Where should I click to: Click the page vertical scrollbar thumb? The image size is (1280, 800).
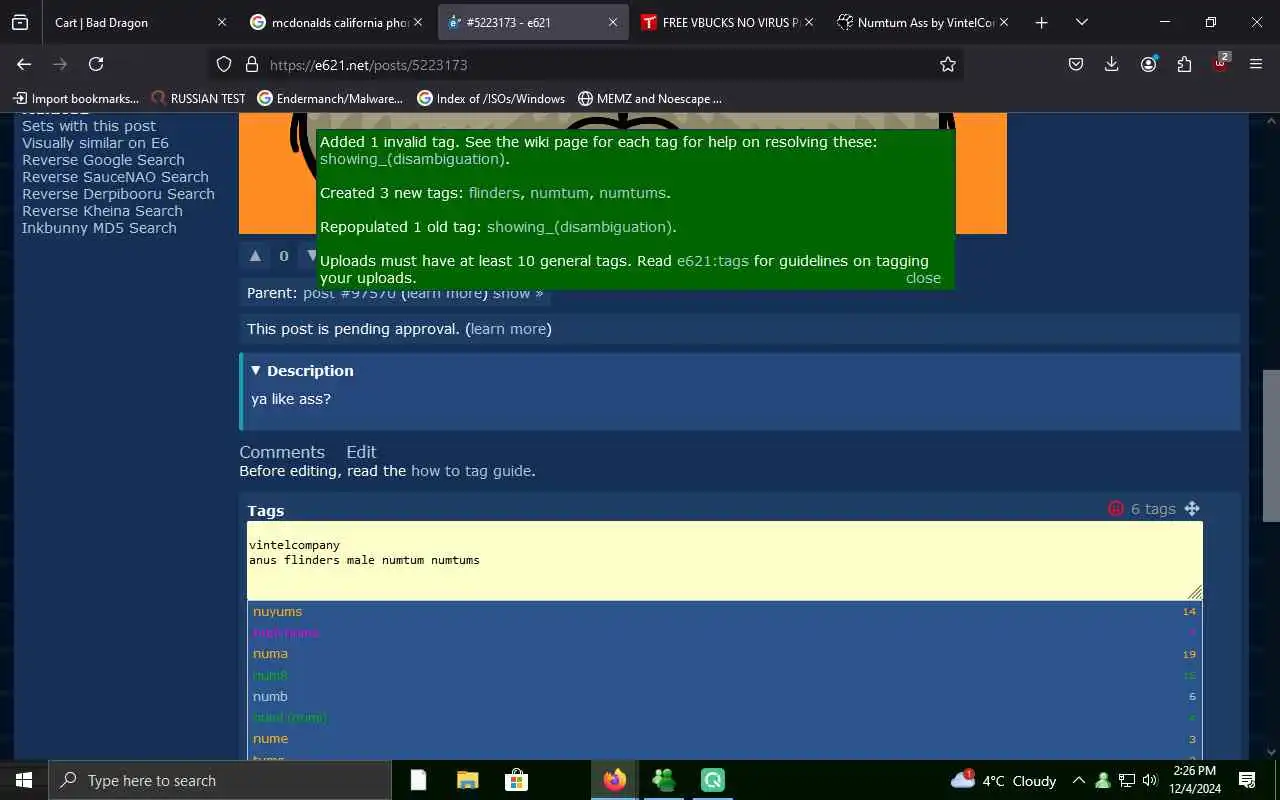click(x=1271, y=445)
